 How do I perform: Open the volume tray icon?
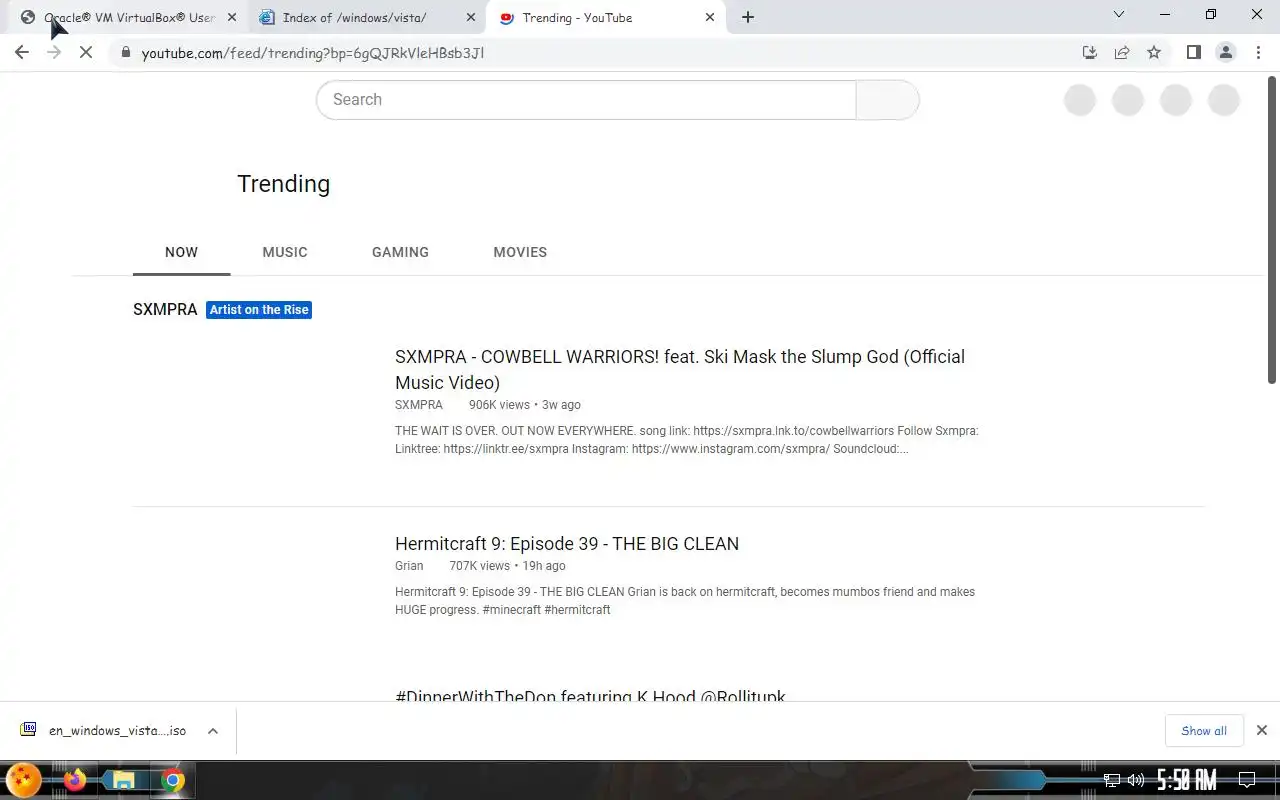(x=1135, y=780)
